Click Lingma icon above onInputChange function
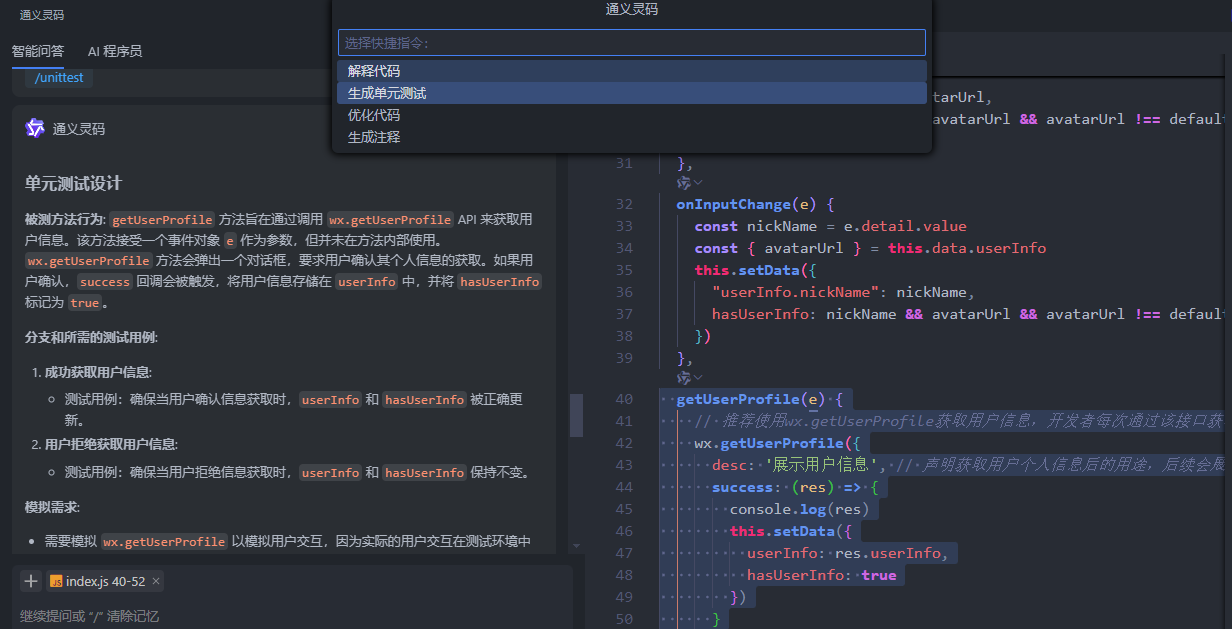 (x=684, y=183)
